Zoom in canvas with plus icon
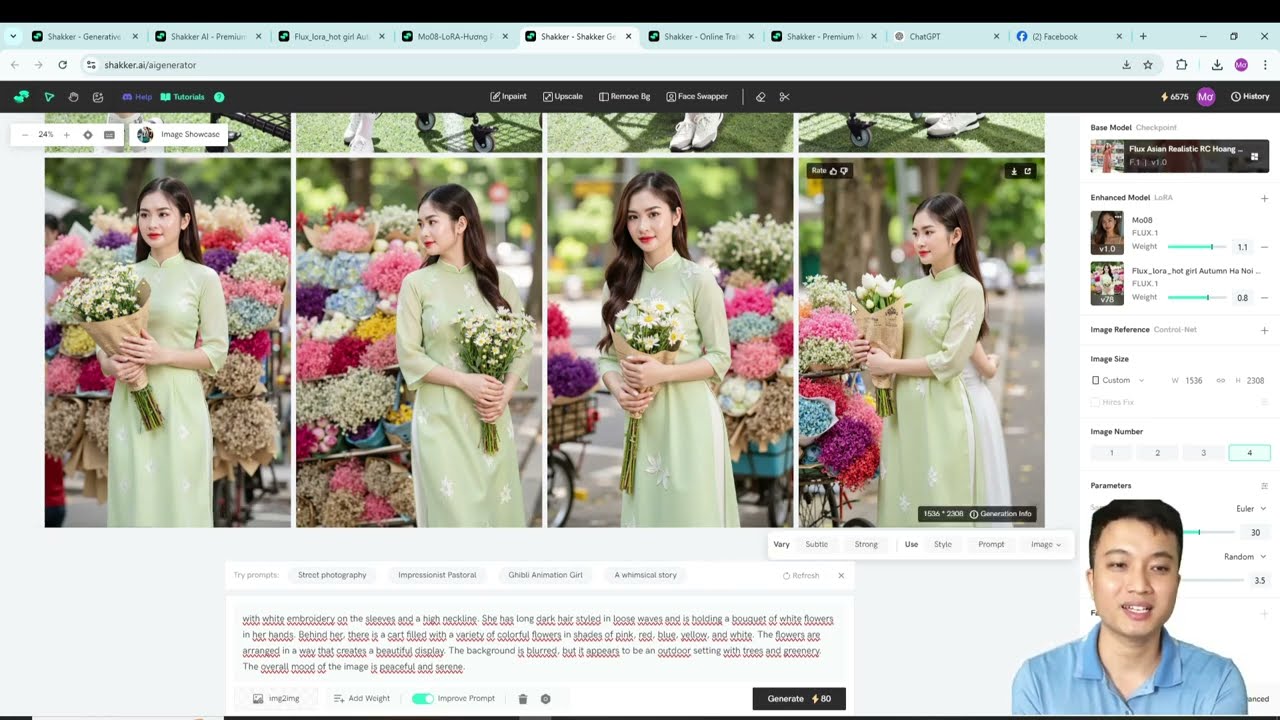 tap(67, 134)
